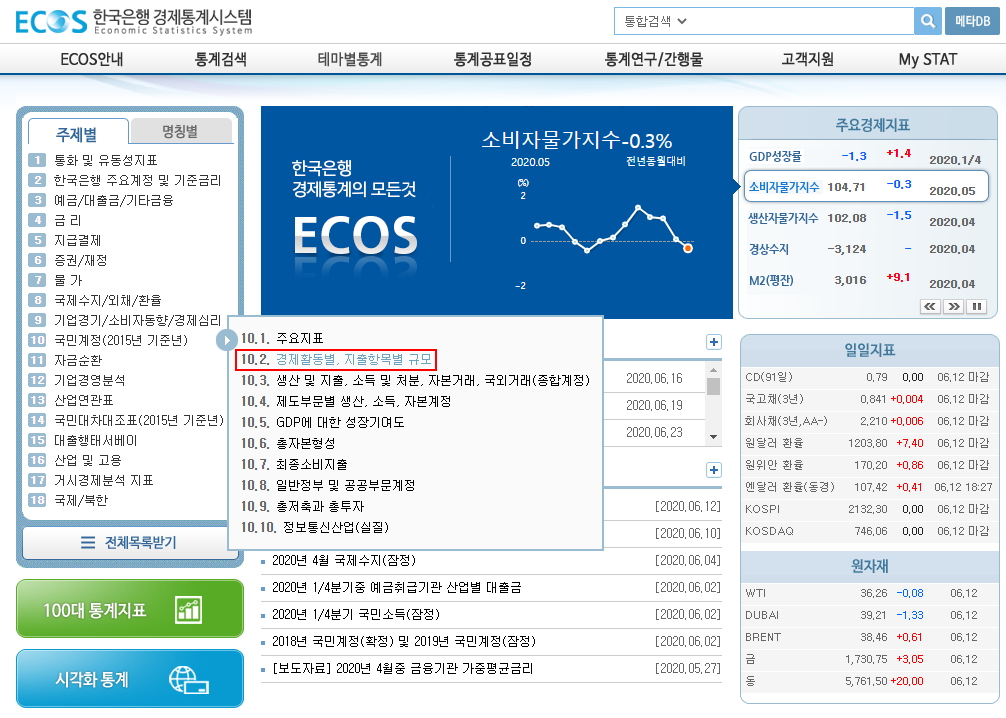
Task: Go to ECOS logo home
Action: 134,21
